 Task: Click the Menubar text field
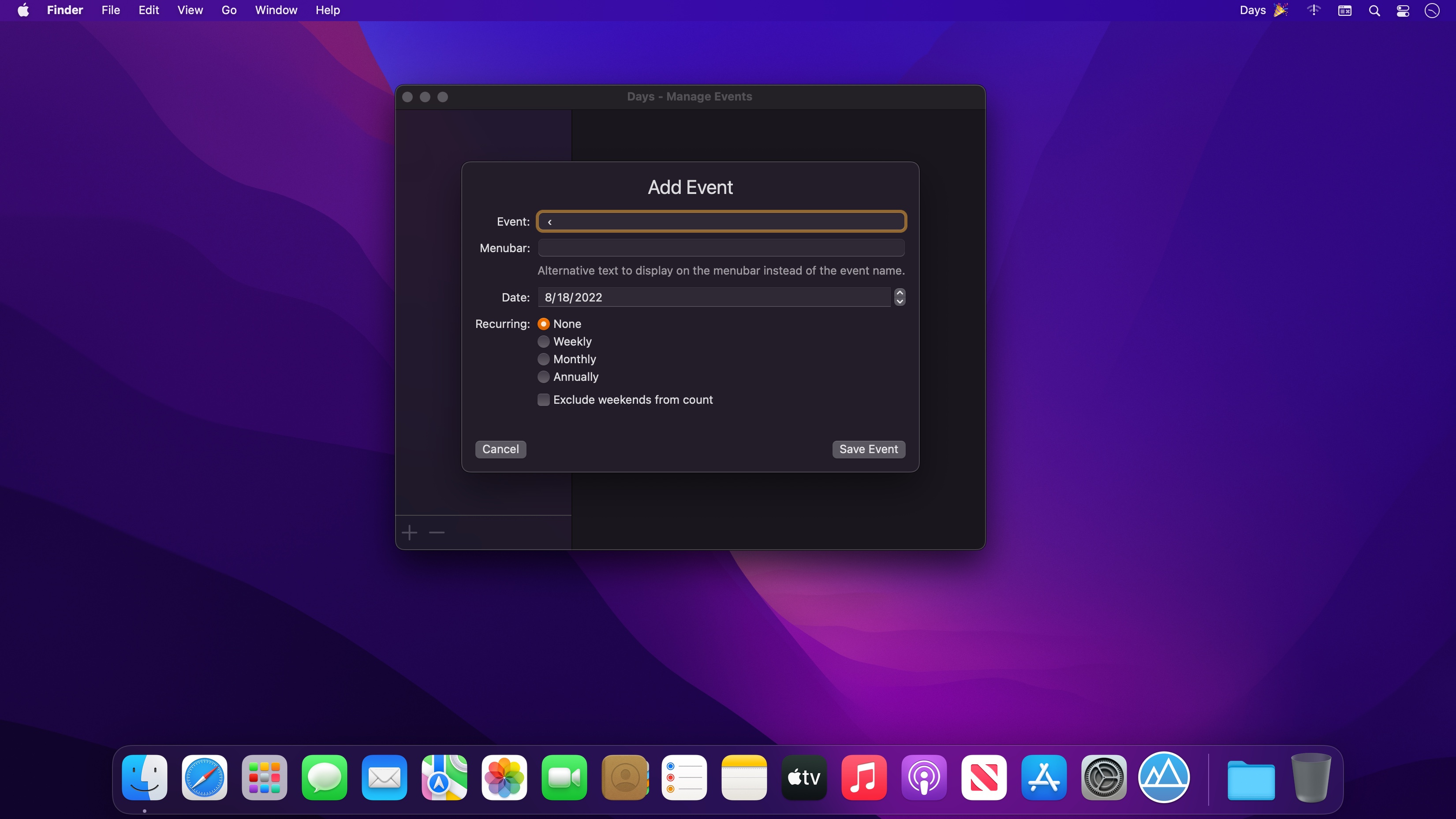click(x=721, y=248)
